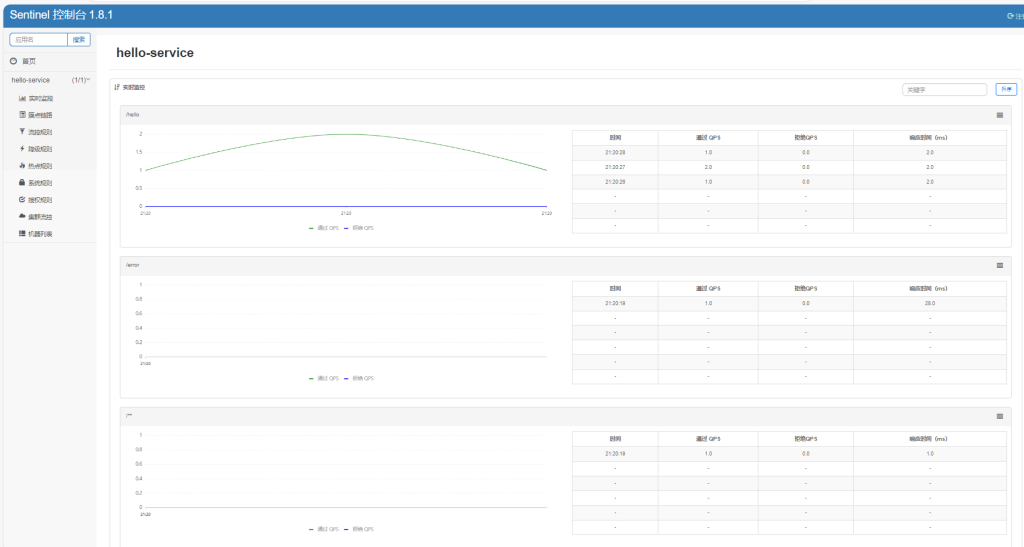Screen dimensions: 1024x547
Task: Toggle 通过 QPS legend in /error chart
Action: click(324, 378)
